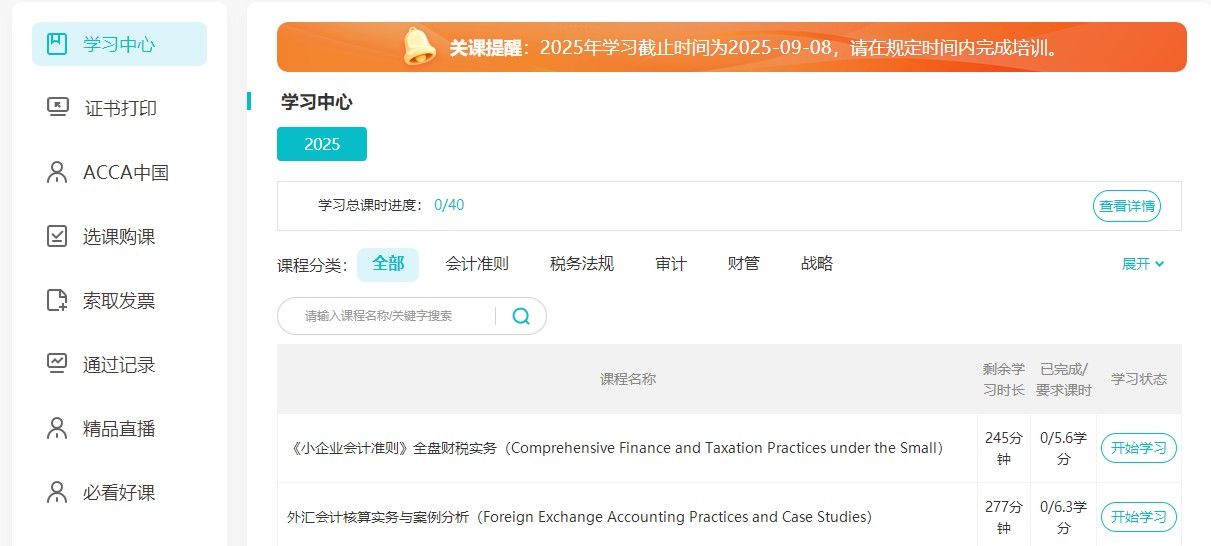The height and width of the screenshot is (546, 1211).
Task: Expand categories with 展开 chevron
Action: tap(1143, 264)
